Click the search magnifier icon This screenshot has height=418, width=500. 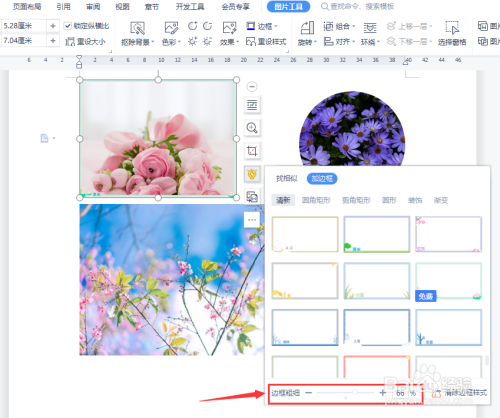point(324,6)
